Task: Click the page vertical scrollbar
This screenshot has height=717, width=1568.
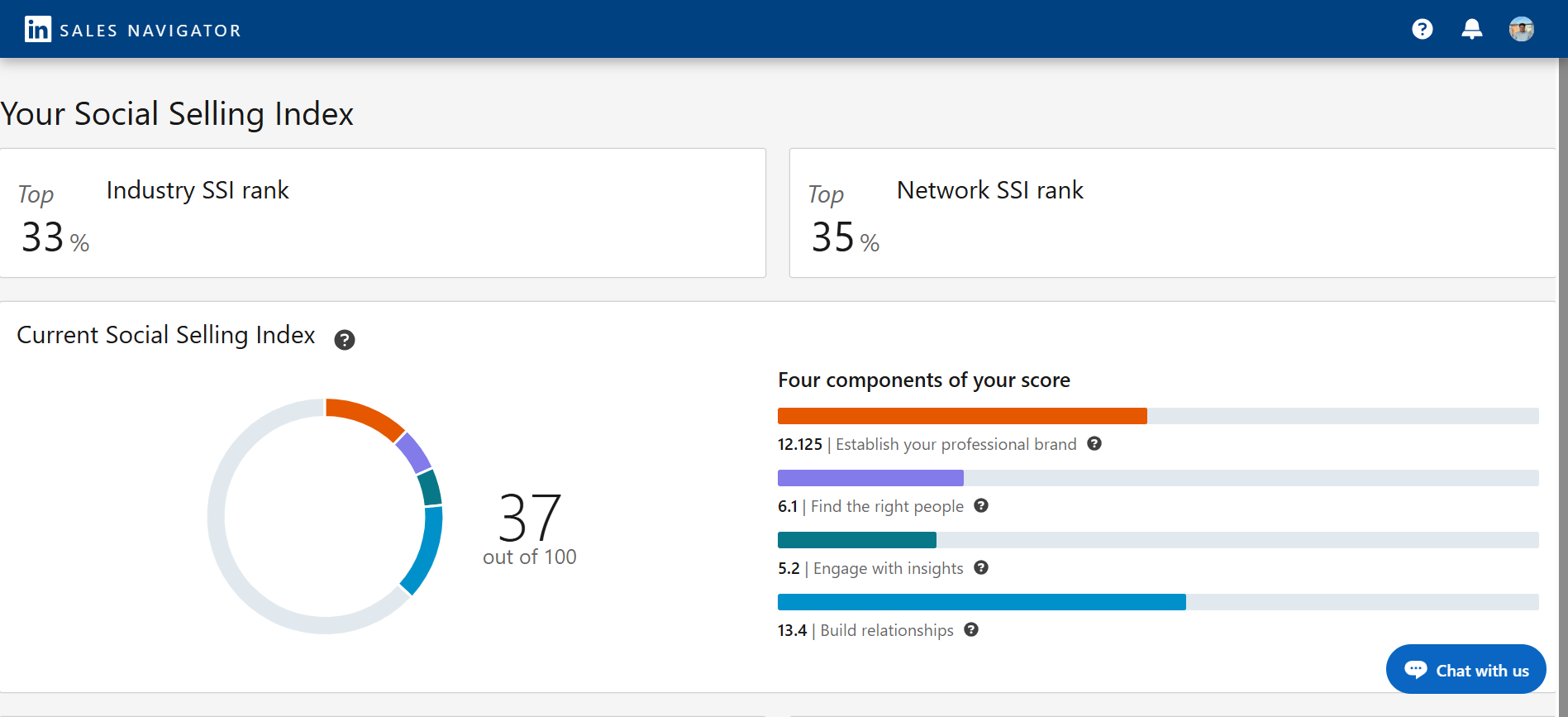Action: [1562, 387]
